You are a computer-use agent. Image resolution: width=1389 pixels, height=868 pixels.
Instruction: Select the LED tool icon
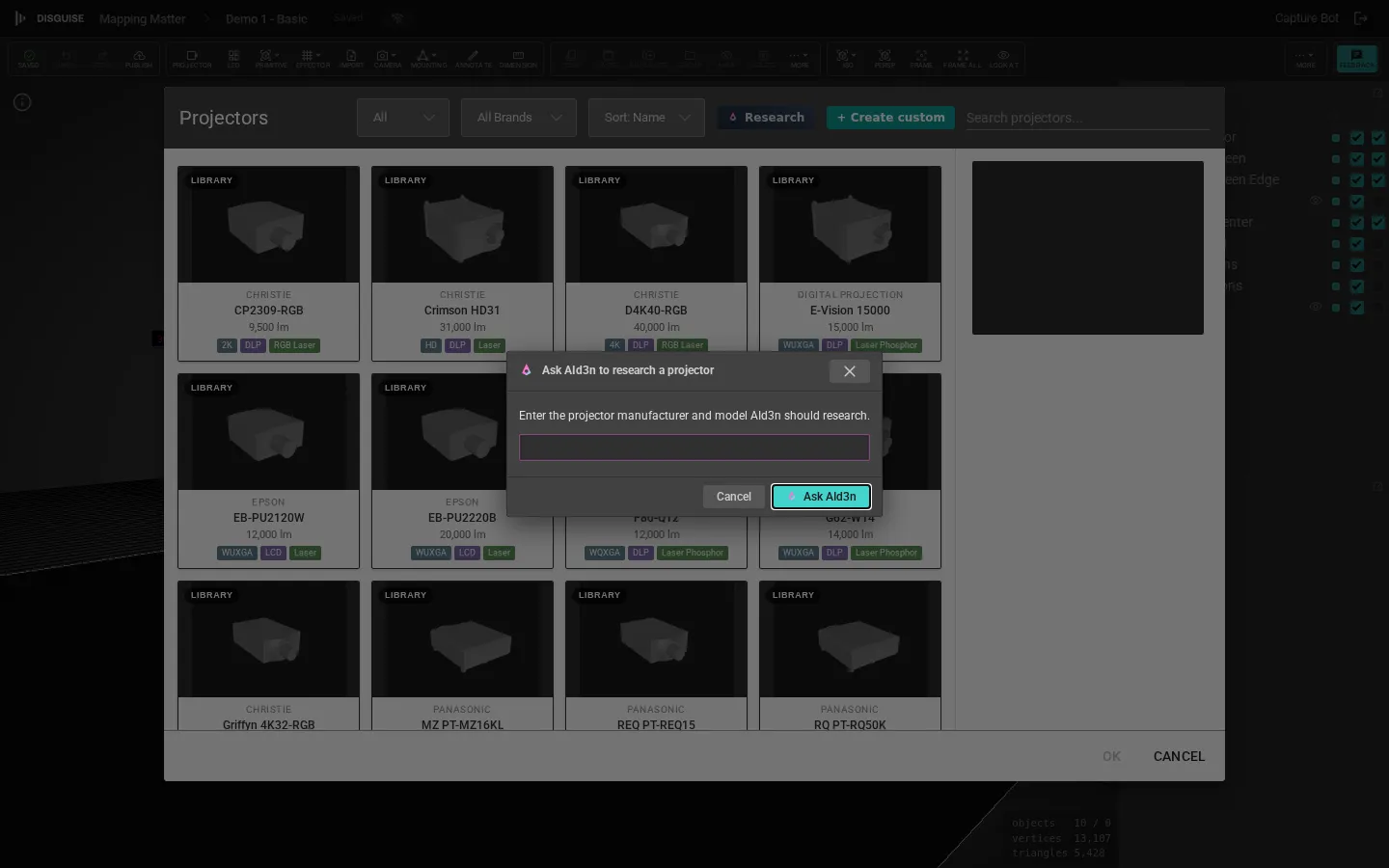[x=233, y=58]
